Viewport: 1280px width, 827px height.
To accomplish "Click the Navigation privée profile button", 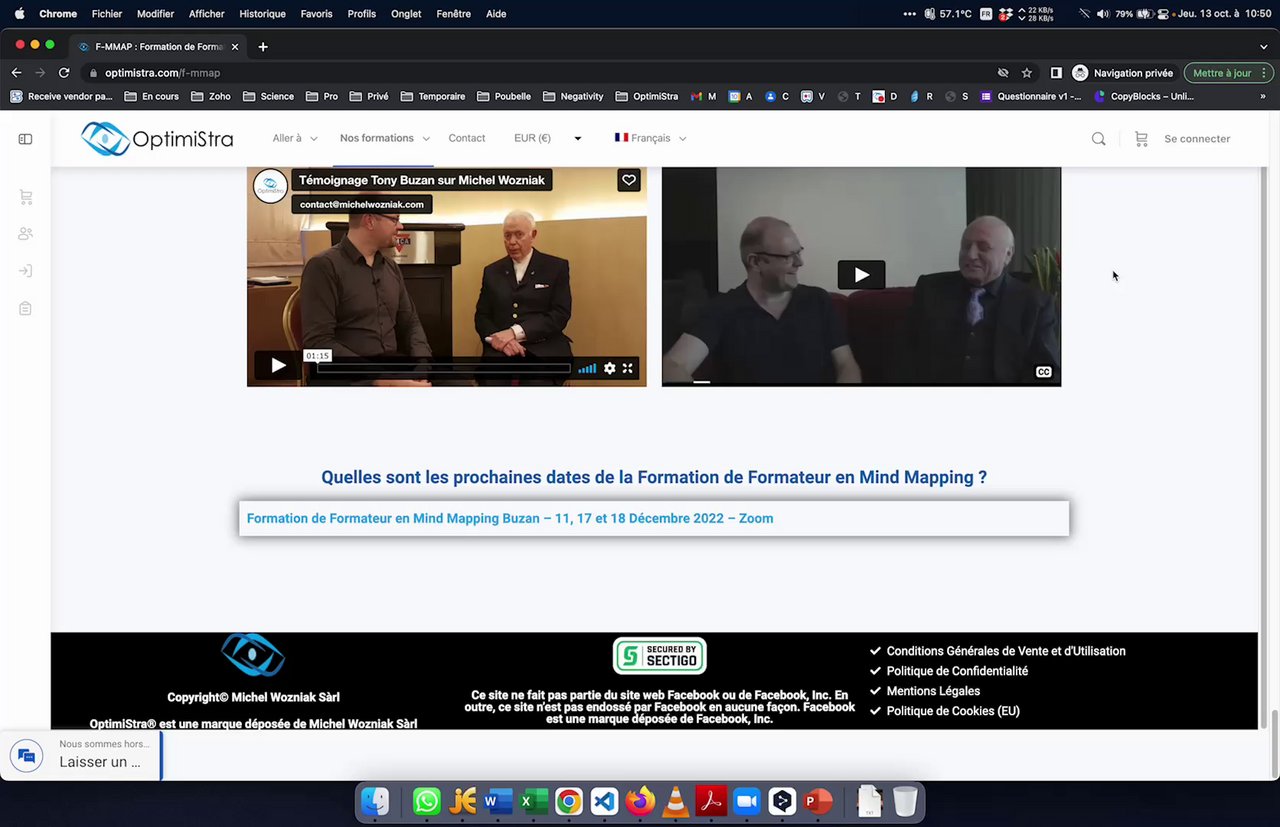I will click(1123, 73).
